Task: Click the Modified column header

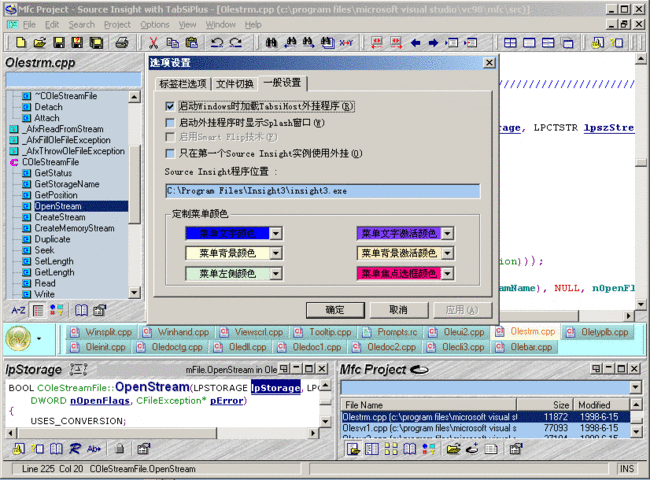Action: click(601, 405)
